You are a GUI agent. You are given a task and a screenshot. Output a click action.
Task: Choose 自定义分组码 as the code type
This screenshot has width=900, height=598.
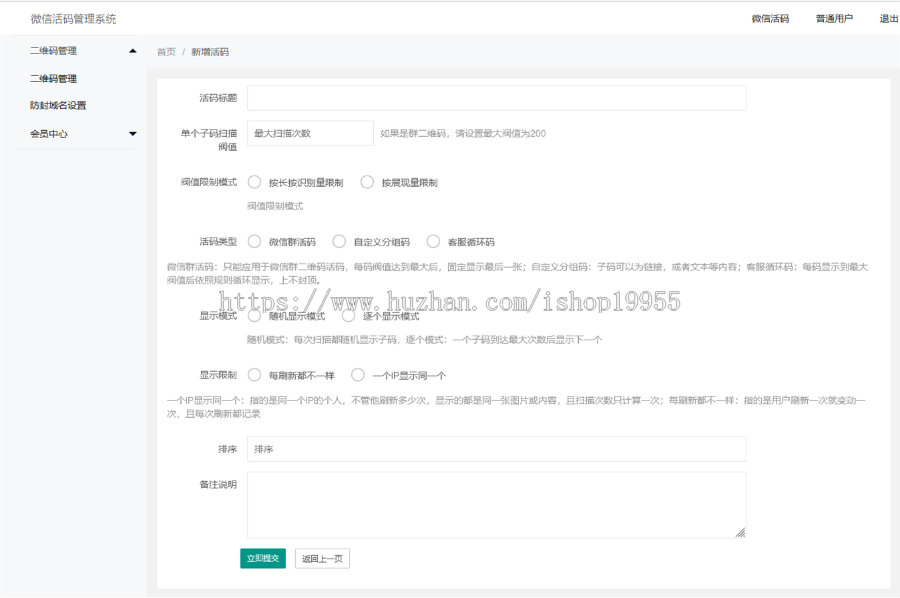point(339,241)
